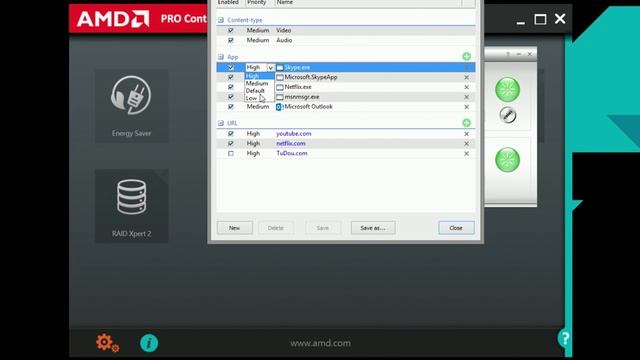Remove the youtube.com URL rule

pyautogui.click(x=467, y=133)
